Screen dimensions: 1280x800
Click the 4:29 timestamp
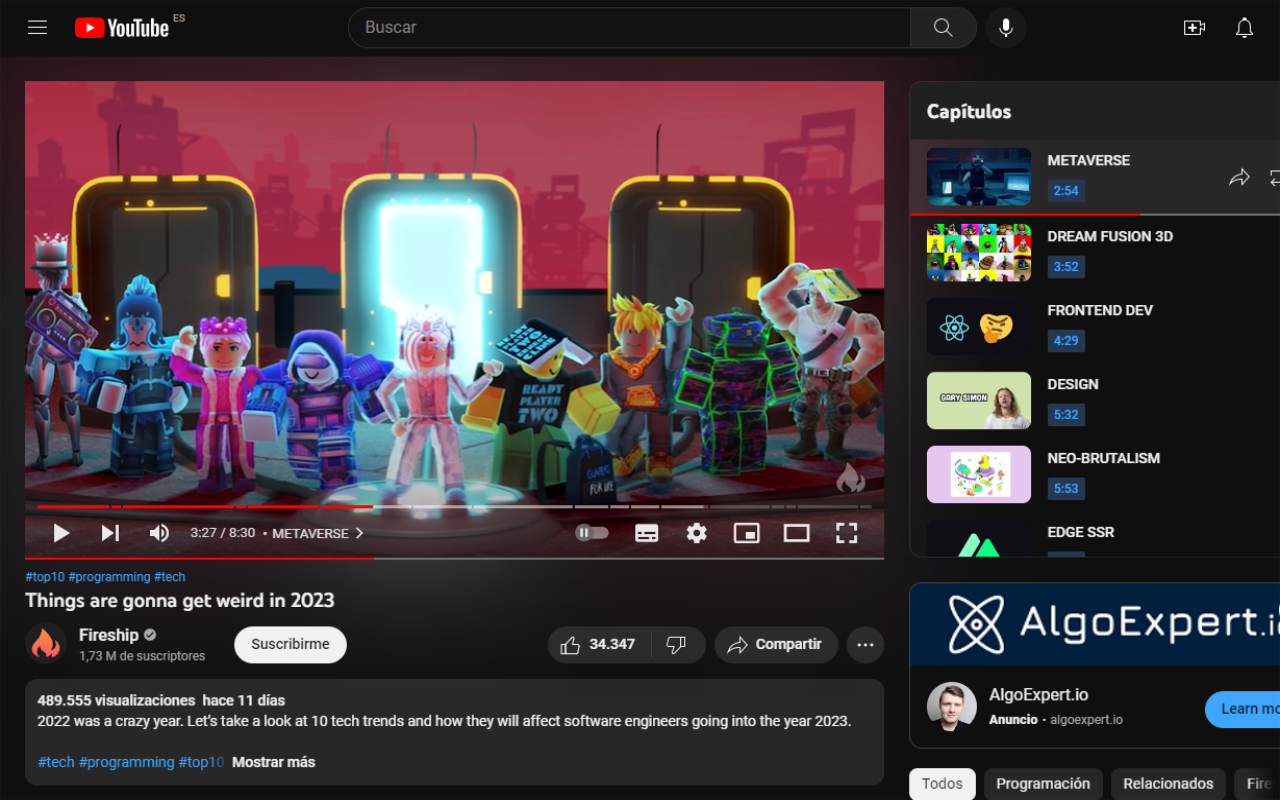tap(1066, 341)
